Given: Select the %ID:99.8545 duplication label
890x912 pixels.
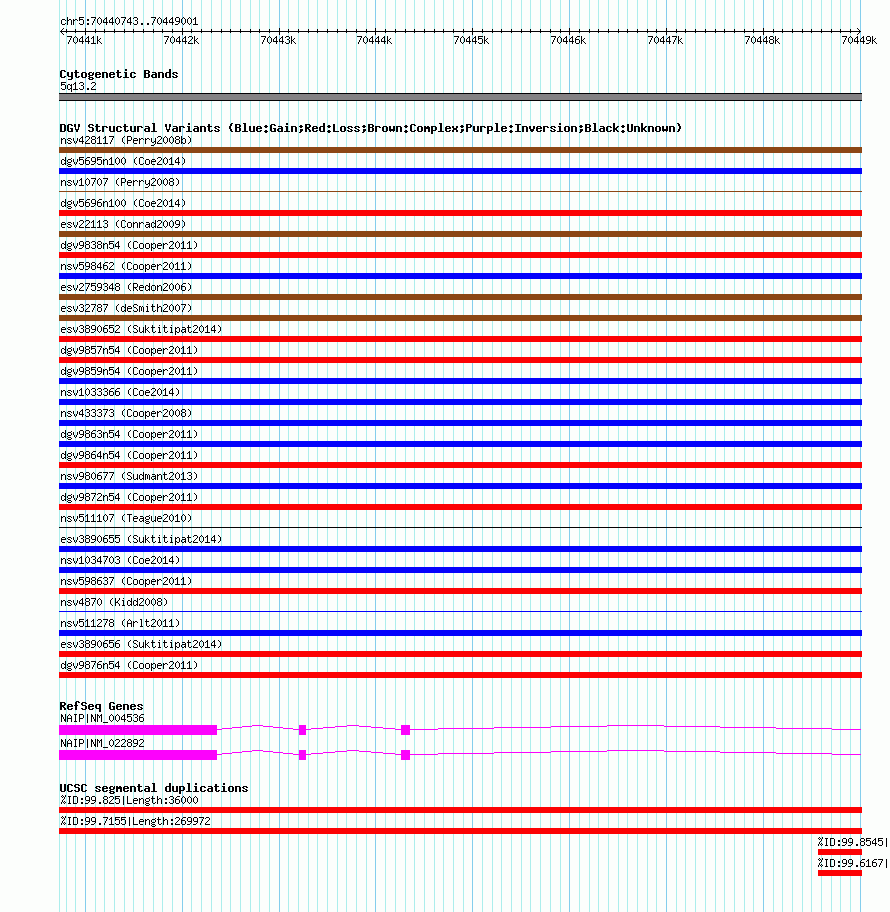Looking at the screenshot, I should pyautogui.click(x=853, y=842).
